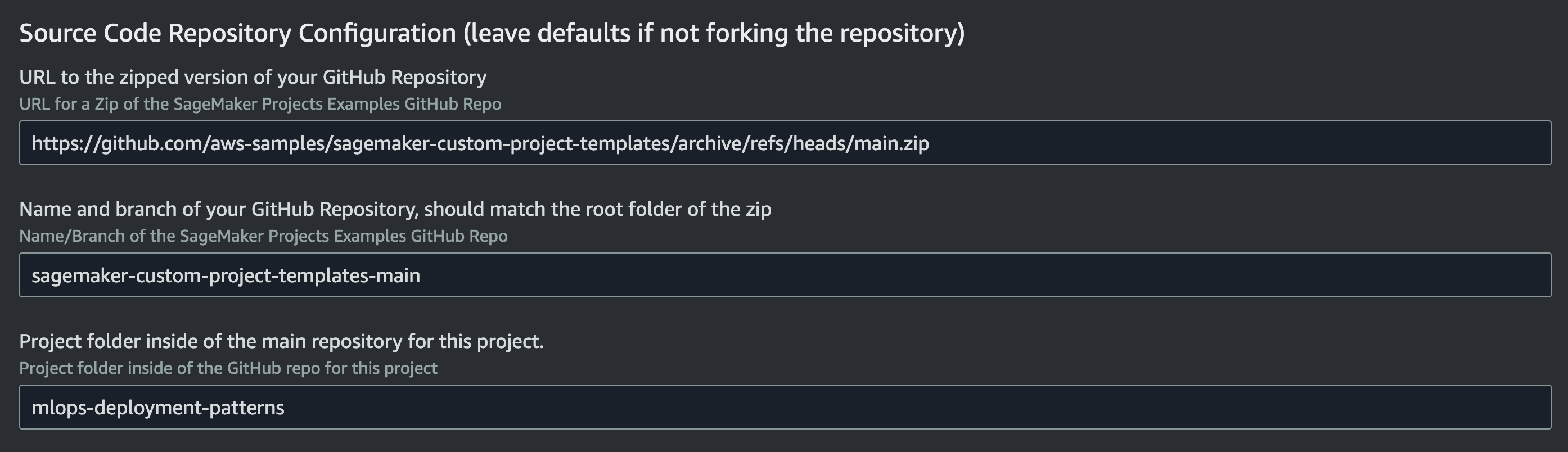Click '(leave defaults if not forking the repository)' text
The image size is (1568, 452).
[714, 33]
